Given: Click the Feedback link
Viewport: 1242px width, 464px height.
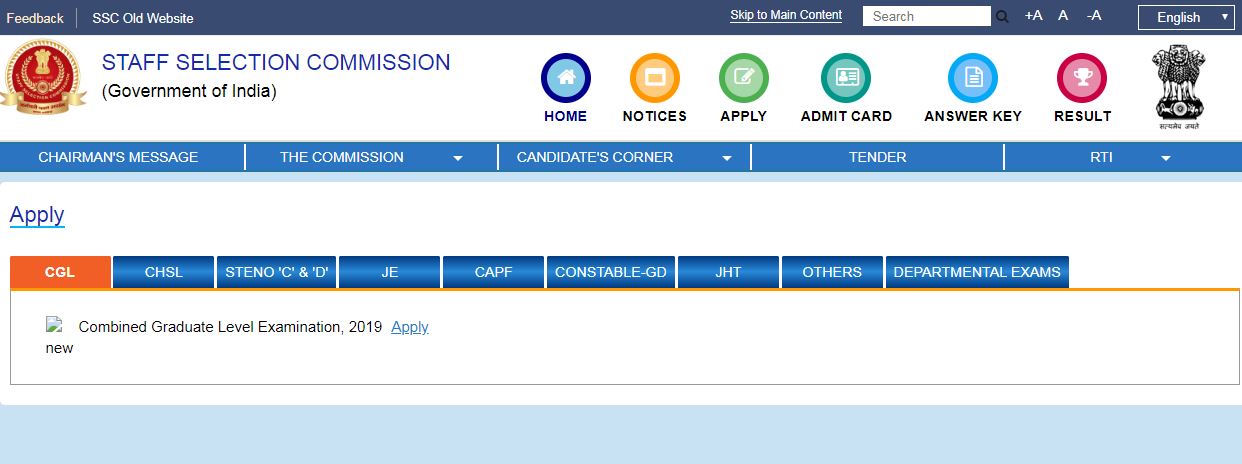Looking at the screenshot, I should 35,18.
